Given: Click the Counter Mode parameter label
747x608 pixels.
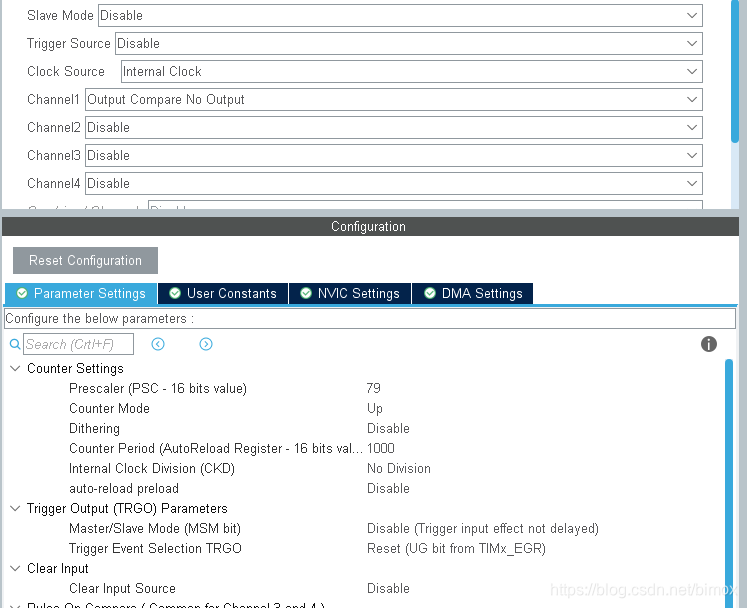Looking at the screenshot, I should 109,408.
